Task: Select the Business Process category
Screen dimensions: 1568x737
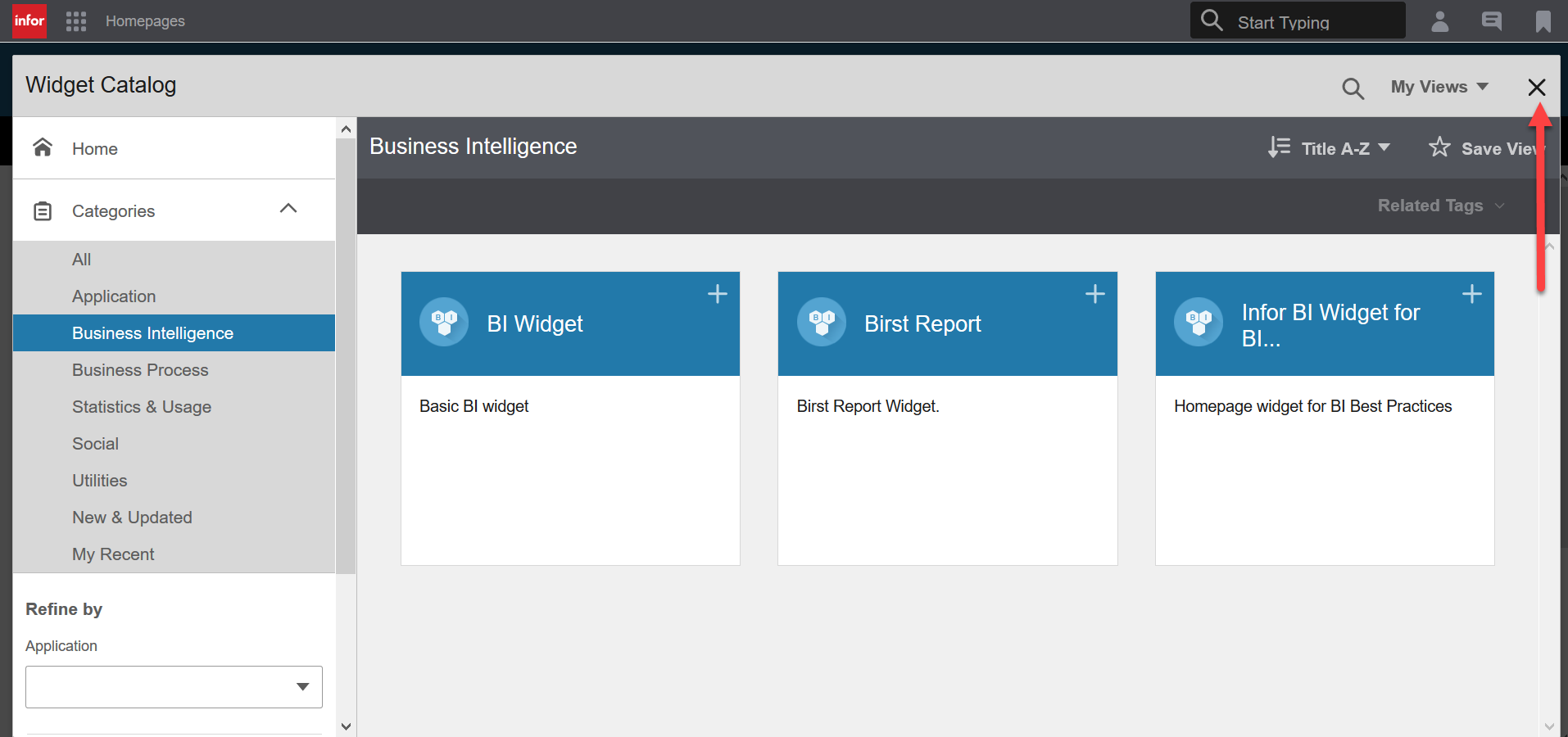Action: pos(174,370)
